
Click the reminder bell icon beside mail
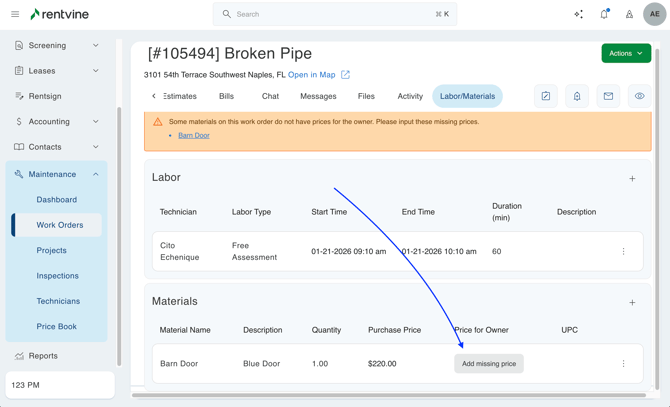pyautogui.click(x=577, y=96)
